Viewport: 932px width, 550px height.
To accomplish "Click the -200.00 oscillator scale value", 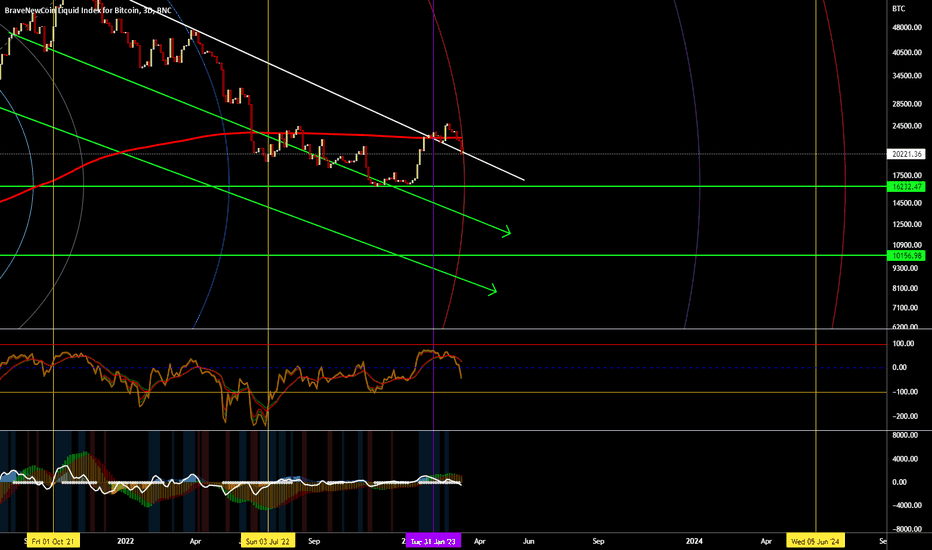I will point(903,416).
